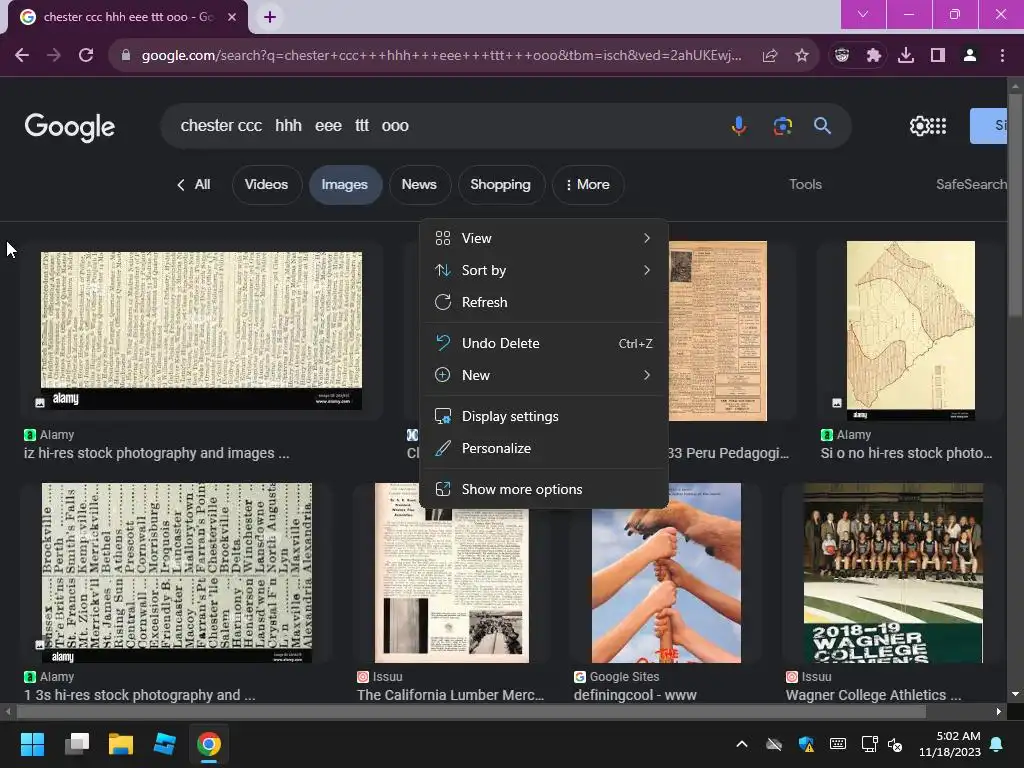Click the search query input field
This screenshot has height=768, width=1024.
(444, 125)
